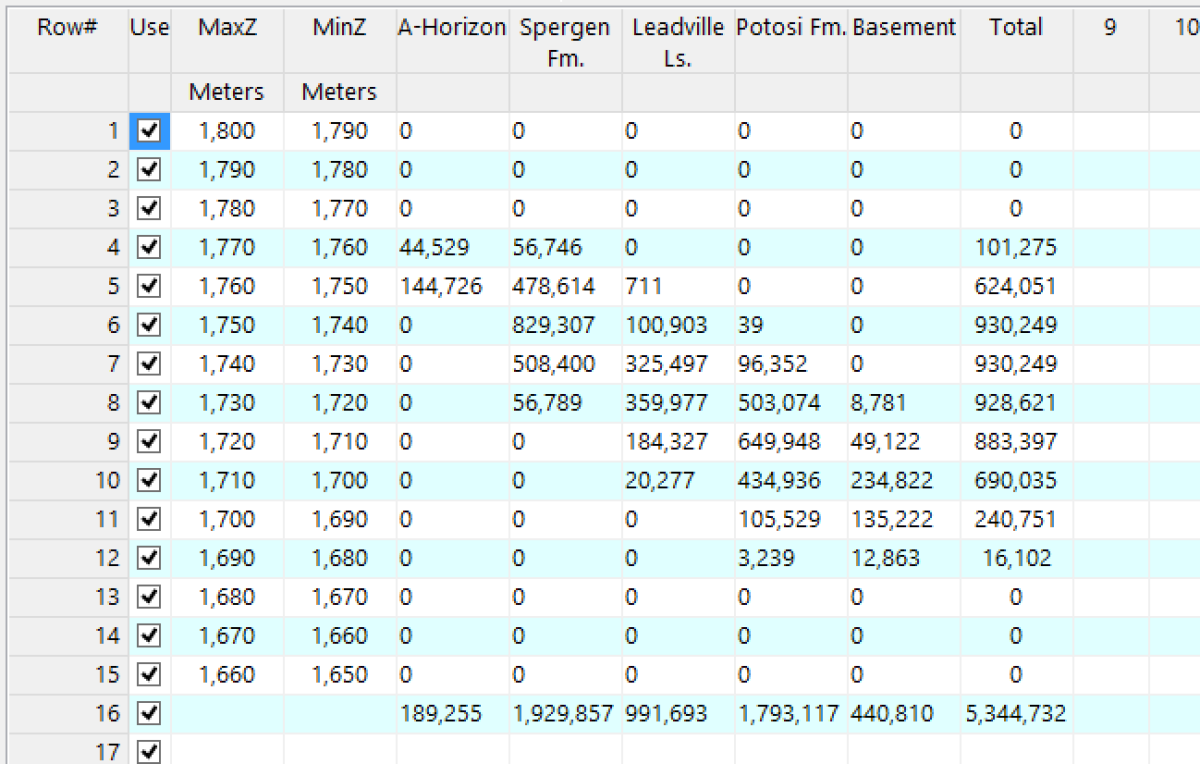This screenshot has width=1200, height=764.
Task: Select the A-Horizon column header
Action: click(452, 28)
